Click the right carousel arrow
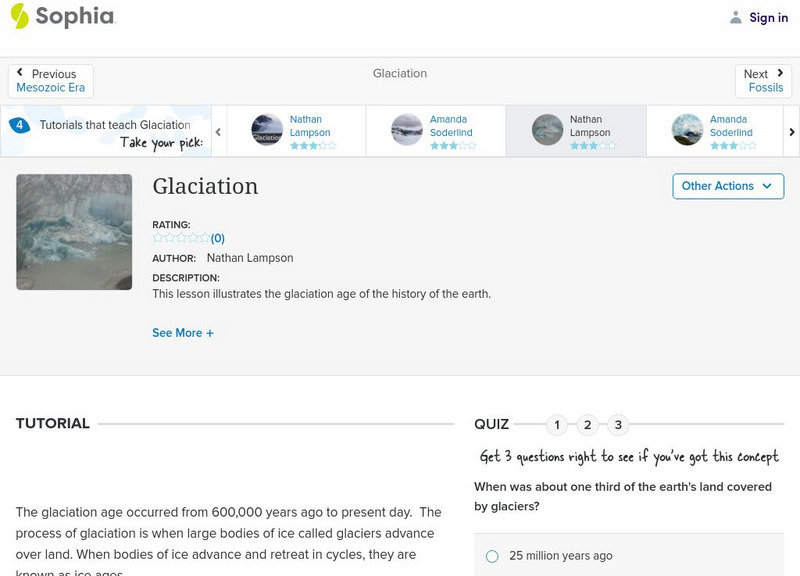 click(791, 131)
